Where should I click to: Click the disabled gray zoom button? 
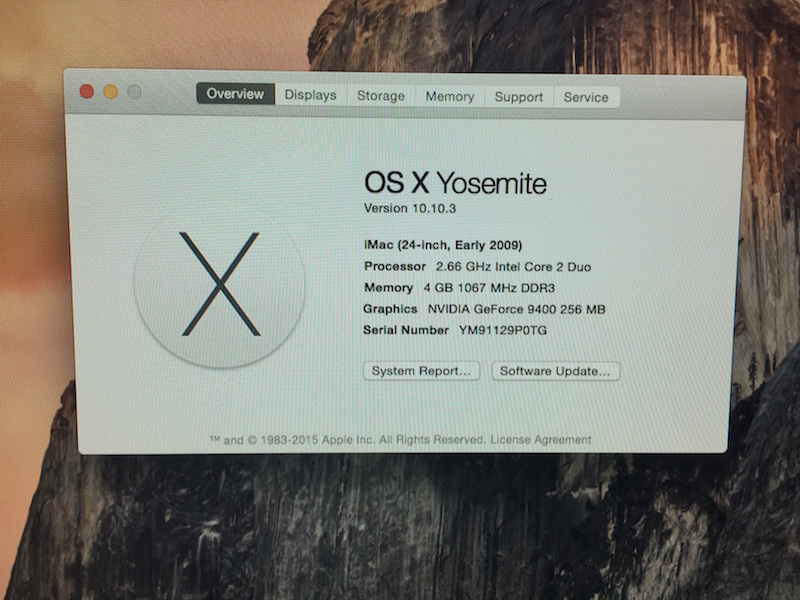(134, 92)
